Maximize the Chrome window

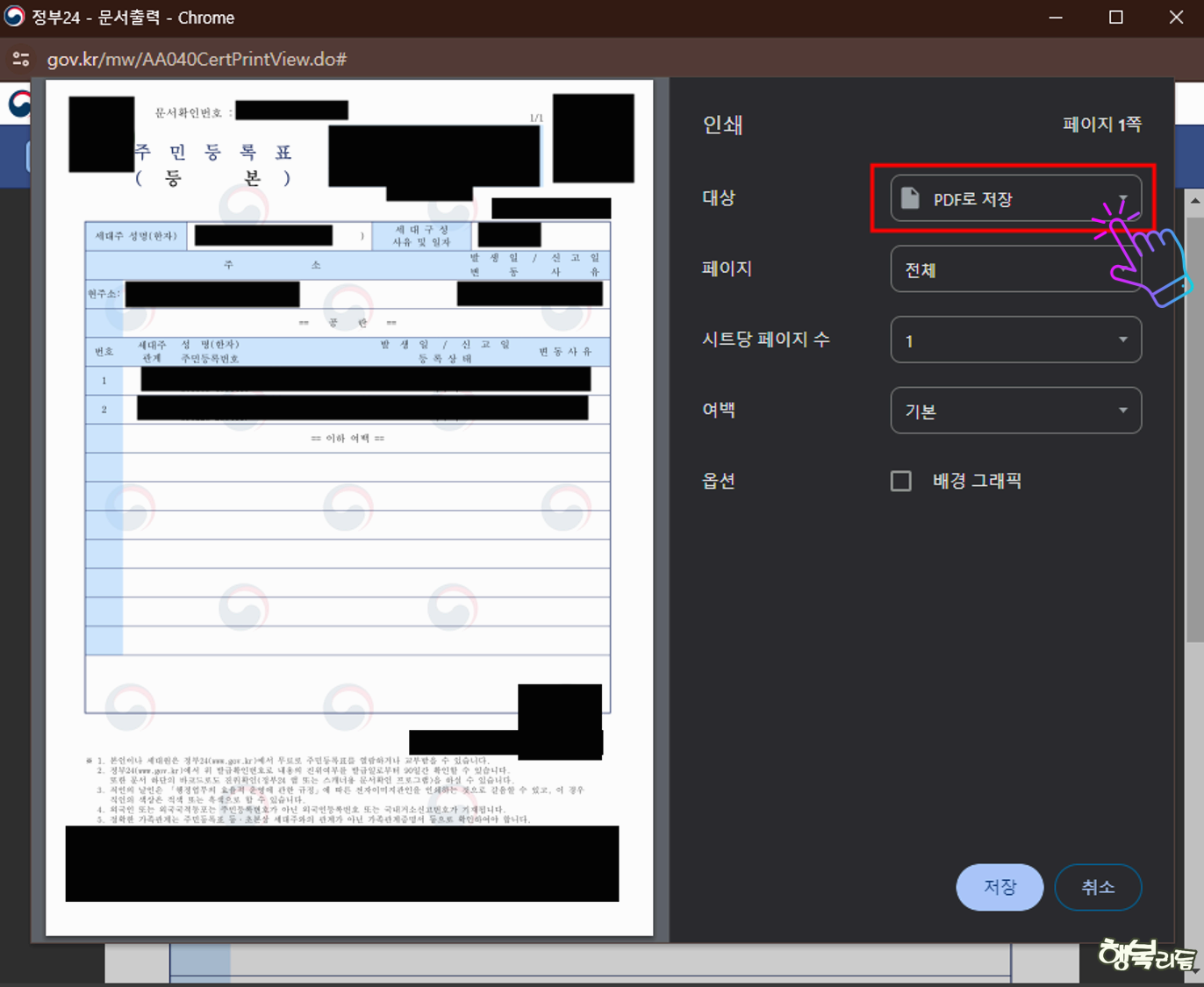coord(1116,18)
